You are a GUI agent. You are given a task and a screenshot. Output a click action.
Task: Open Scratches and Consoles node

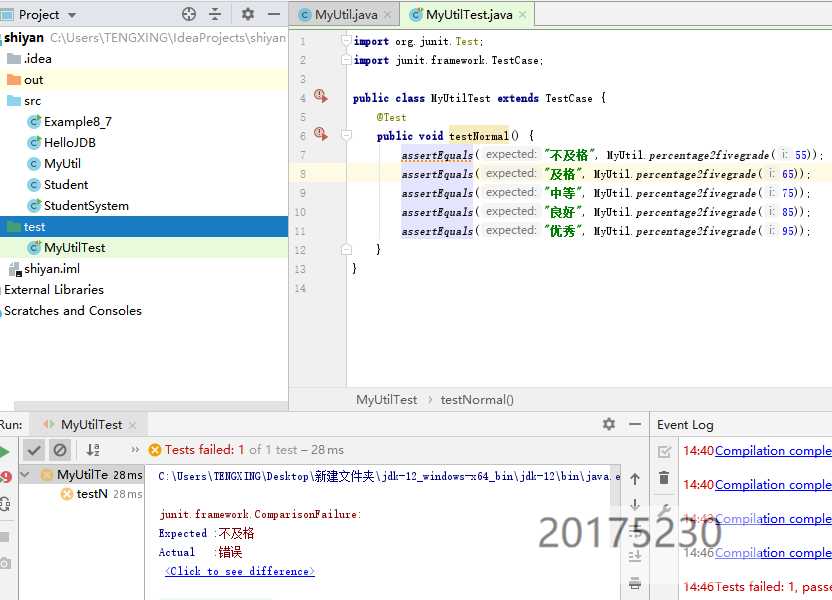point(73,311)
